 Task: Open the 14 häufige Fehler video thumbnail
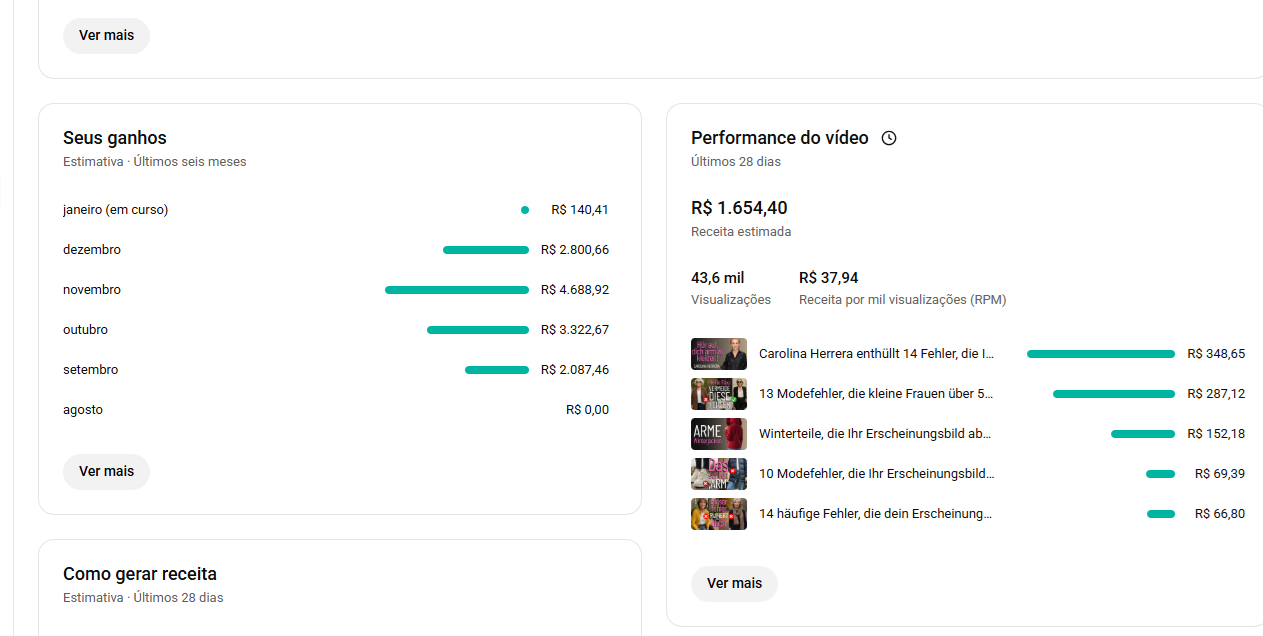pos(718,514)
